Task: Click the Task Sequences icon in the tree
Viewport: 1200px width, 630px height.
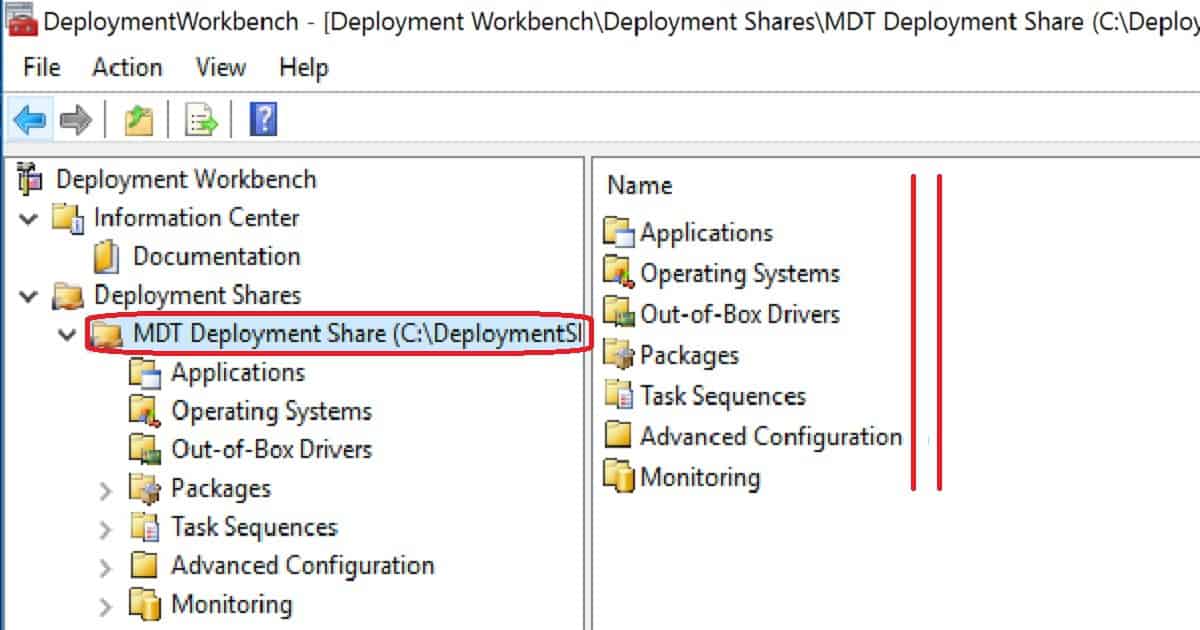Action: (x=146, y=527)
